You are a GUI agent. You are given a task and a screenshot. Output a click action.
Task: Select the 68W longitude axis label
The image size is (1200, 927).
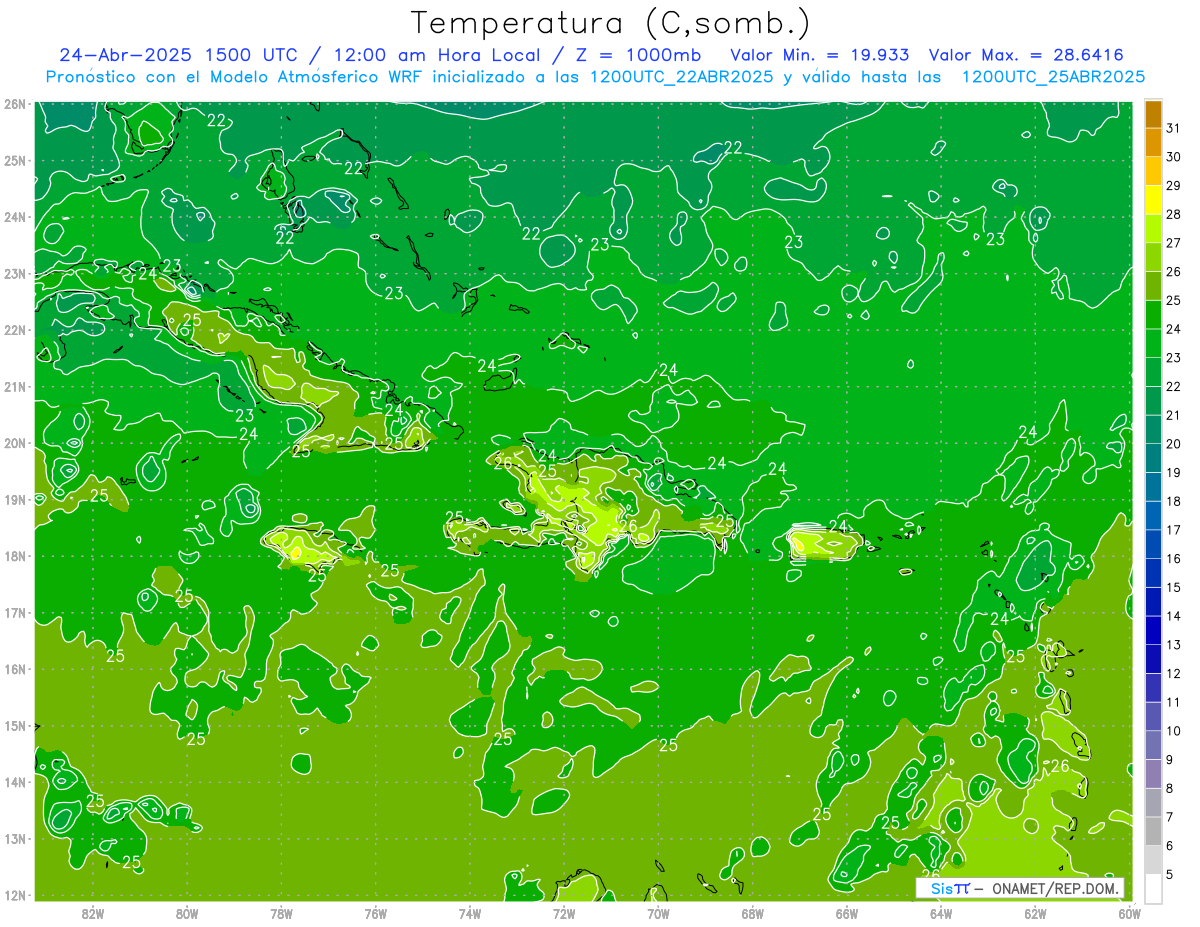point(752,913)
